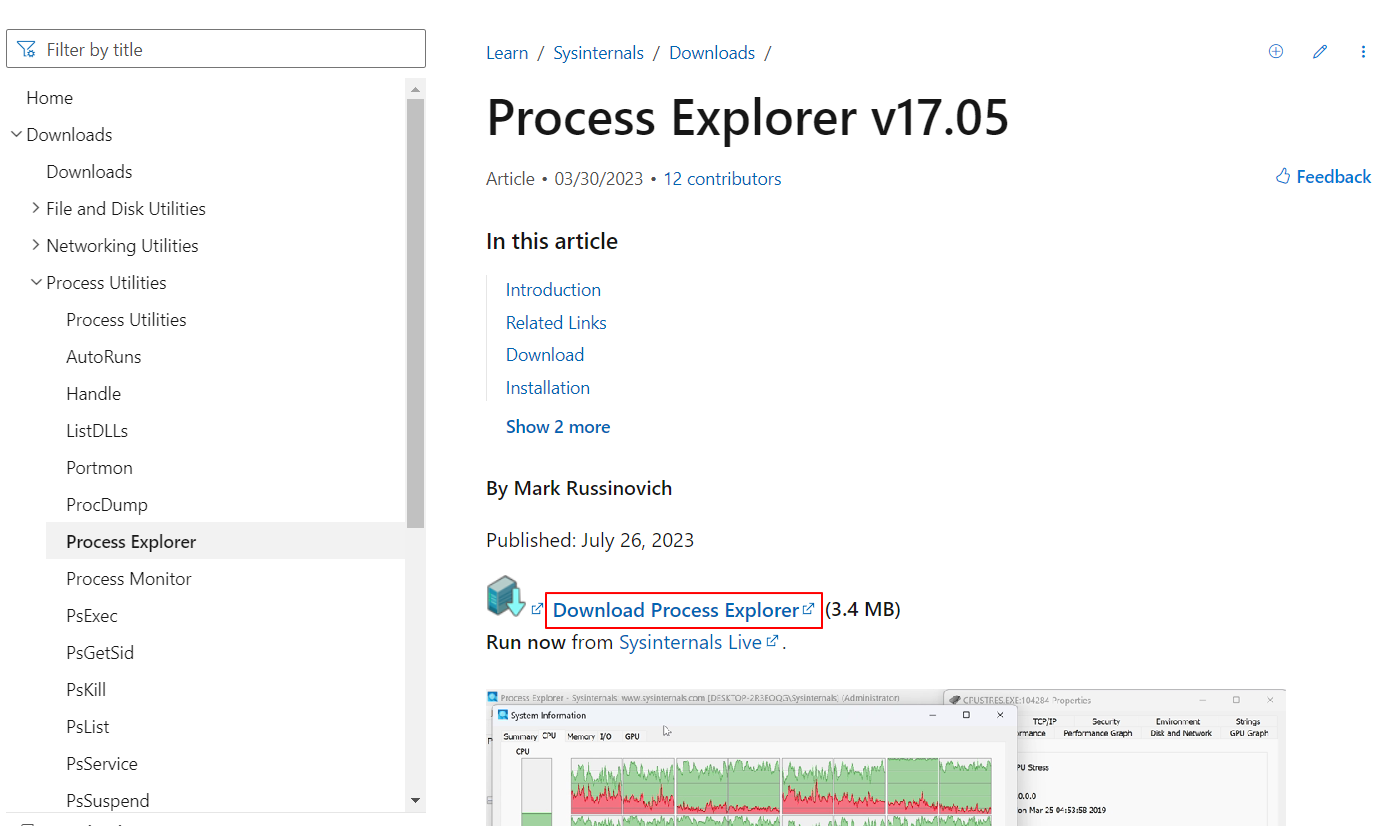This screenshot has height=826, width=1397.
Task: Click Download Process Explorer link
Action: (684, 610)
